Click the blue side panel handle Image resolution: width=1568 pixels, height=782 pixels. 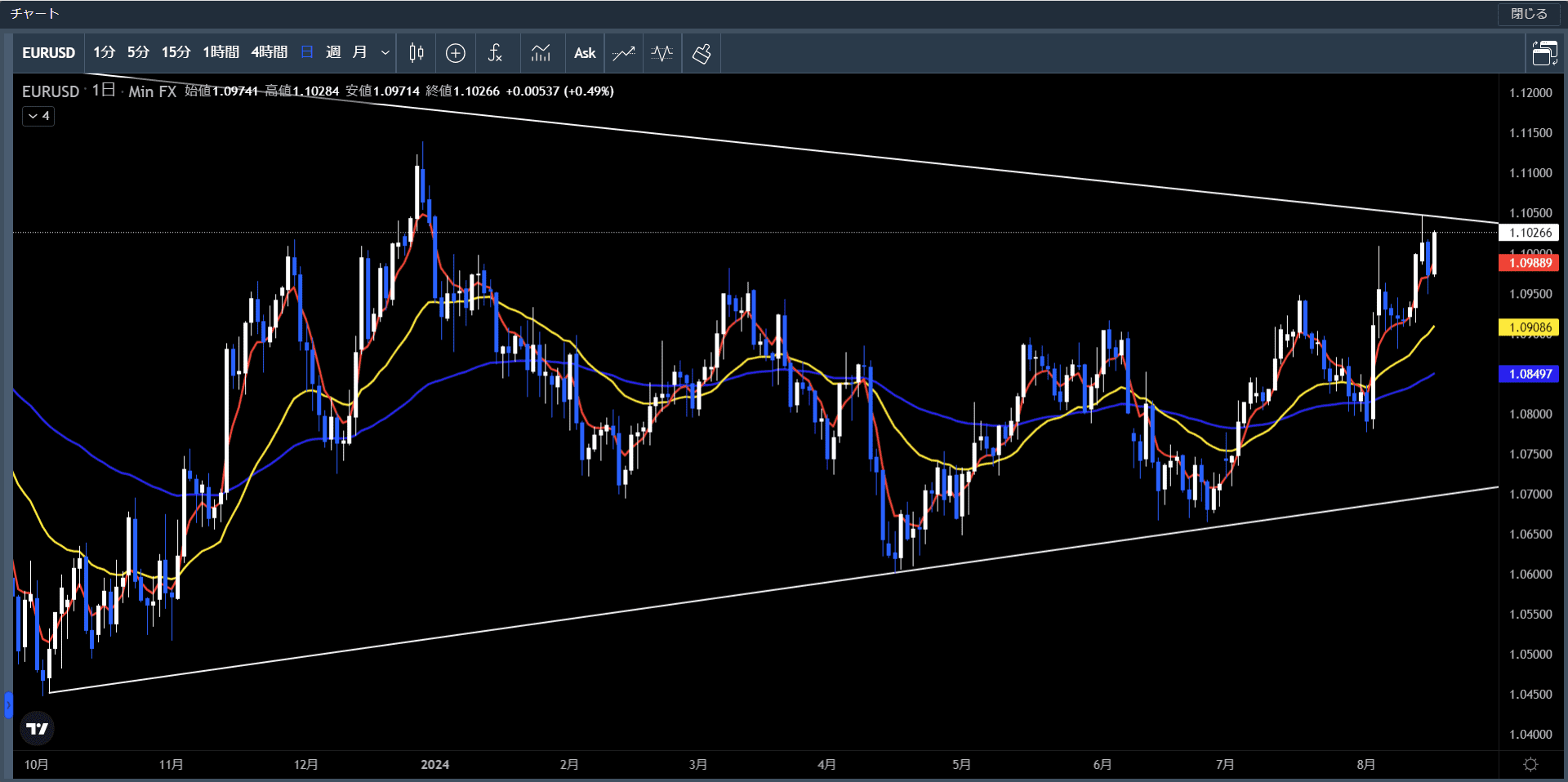point(8,704)
